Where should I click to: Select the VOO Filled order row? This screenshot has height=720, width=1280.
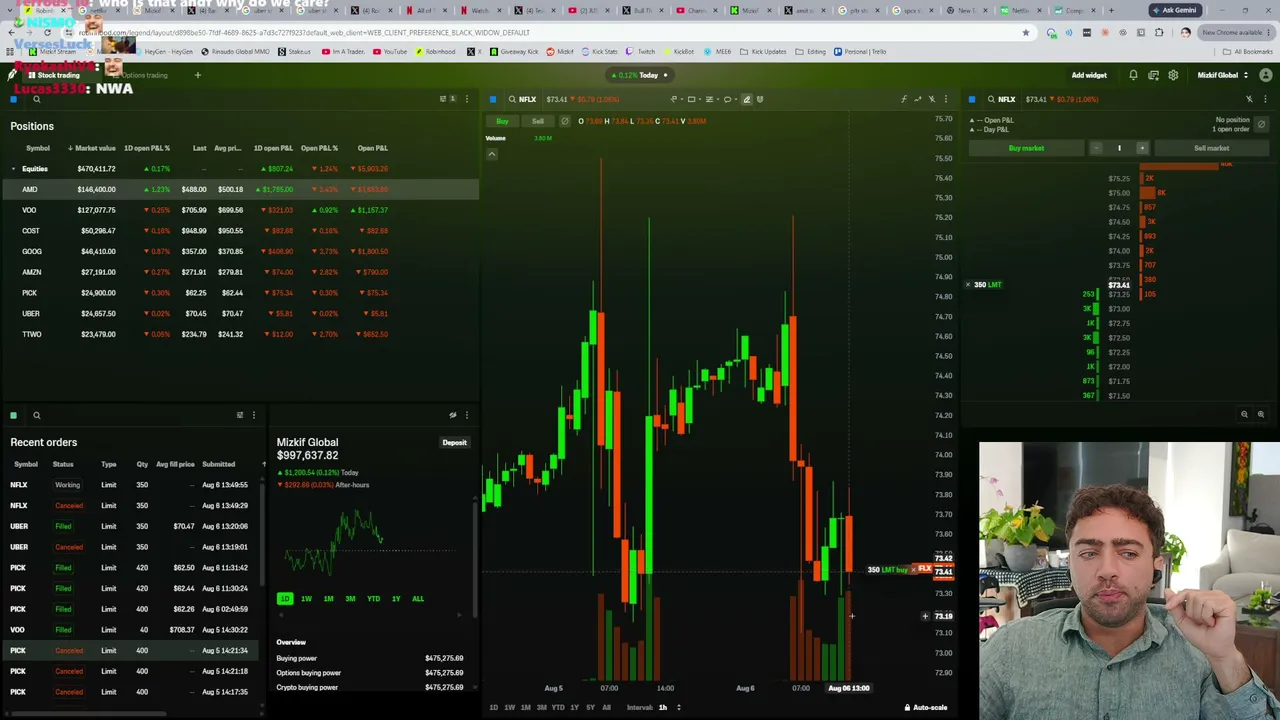pos(132,630)
